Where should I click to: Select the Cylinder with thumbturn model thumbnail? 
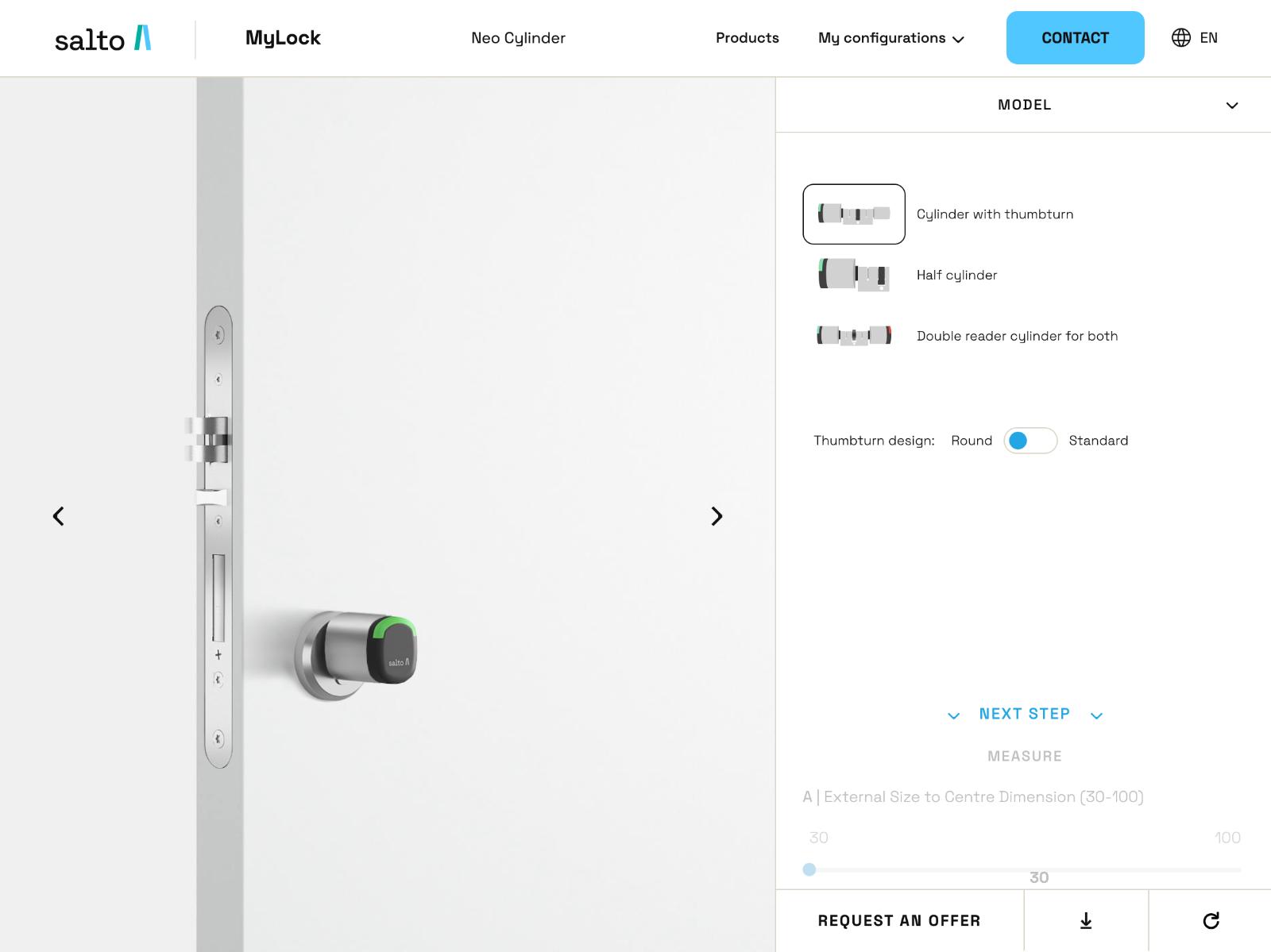(853, 214)
